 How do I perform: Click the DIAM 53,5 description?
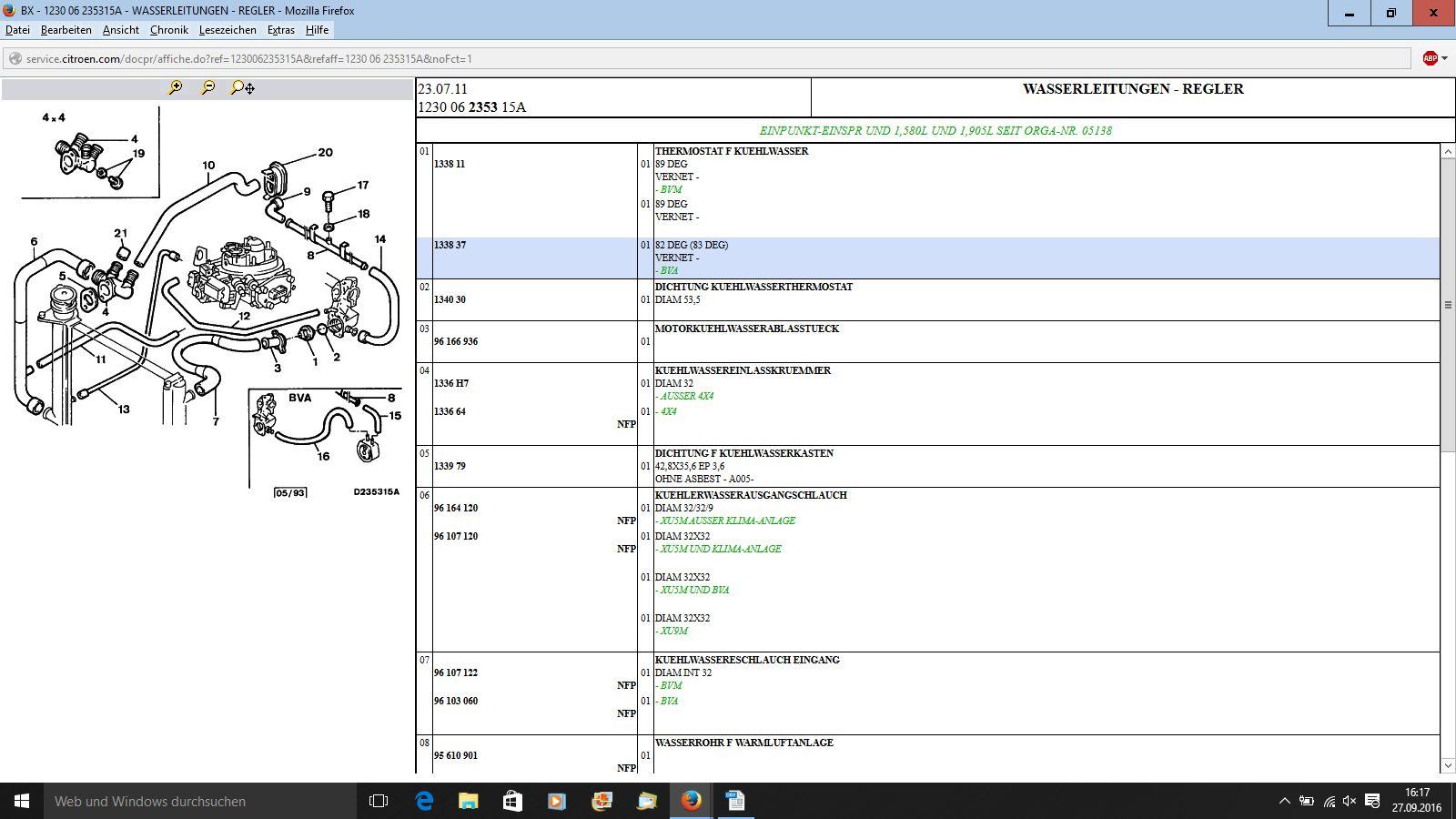click(x=678, y=299)
